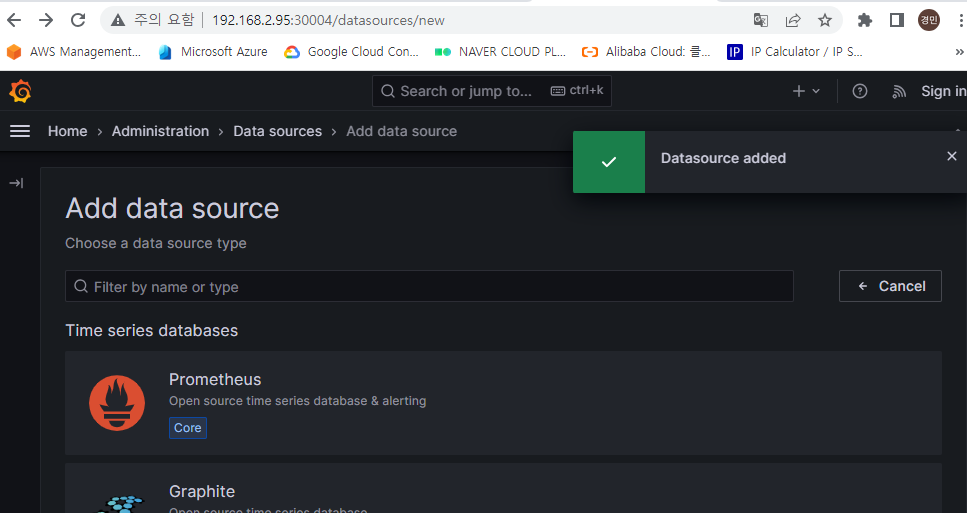Click the Filter by name or type field
The height and width of the screenshot is (513, 967).
pyautogui.click(x=429, y=286)
